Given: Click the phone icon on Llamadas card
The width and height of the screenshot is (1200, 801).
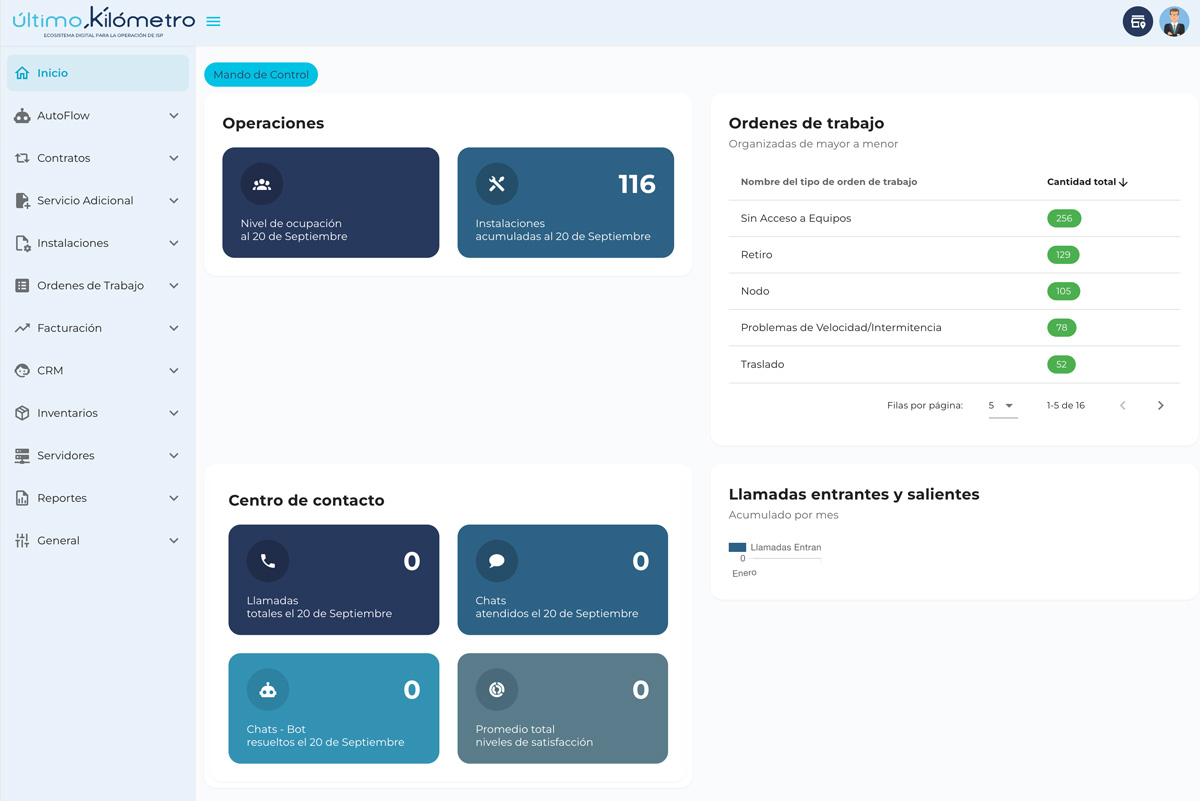Looking at the screenshot, I should (268, 561).
